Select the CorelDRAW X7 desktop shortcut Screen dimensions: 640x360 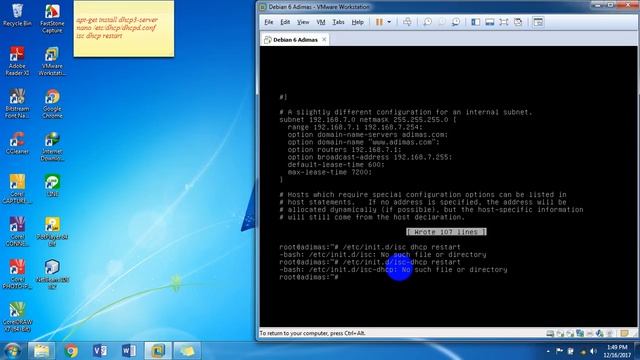tap(17, 317)
